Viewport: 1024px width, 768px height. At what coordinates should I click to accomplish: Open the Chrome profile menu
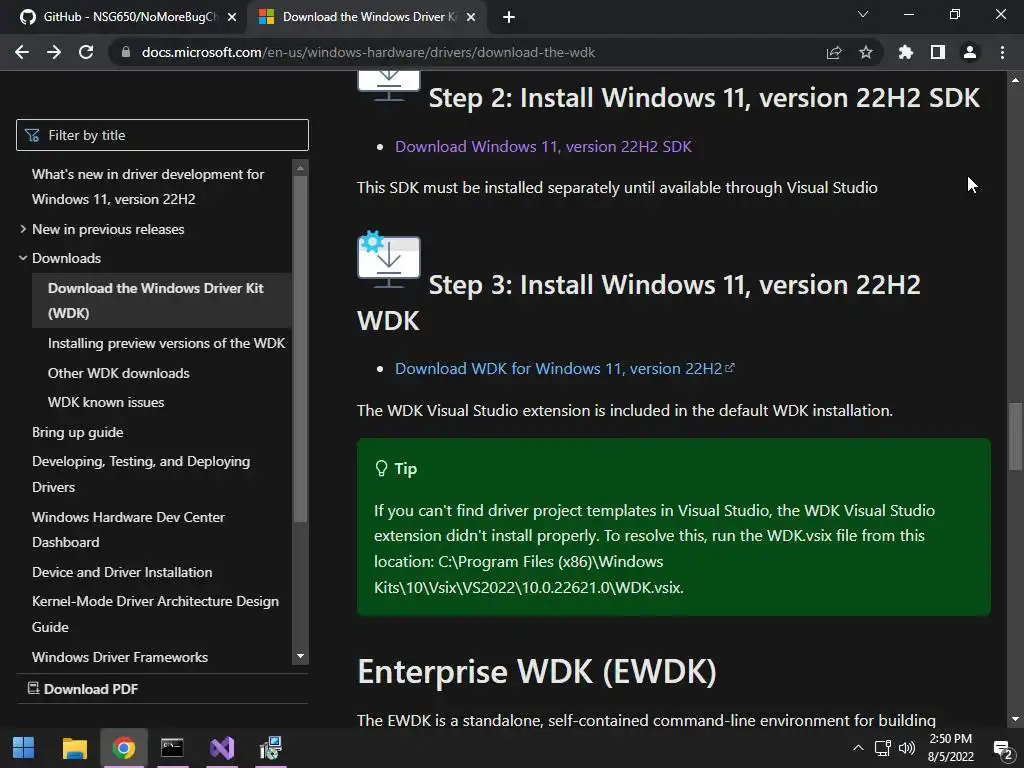click(x=970, y=52)
